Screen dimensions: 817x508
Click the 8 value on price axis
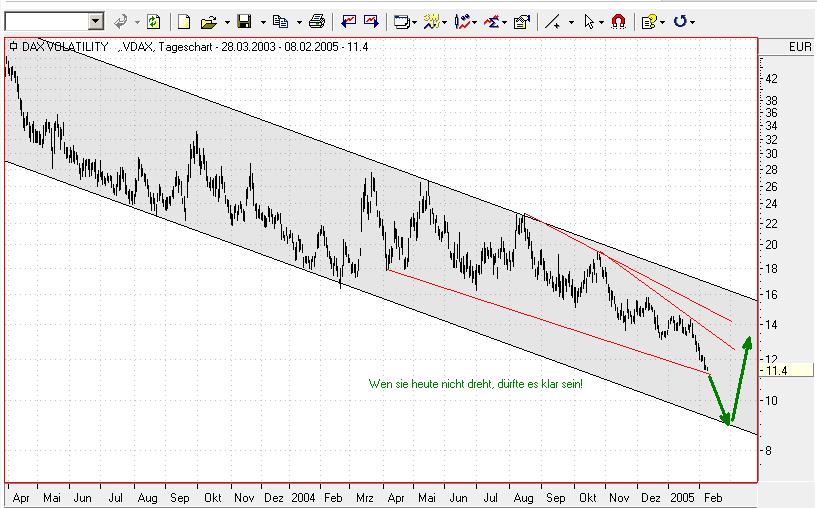pos(768,450)
